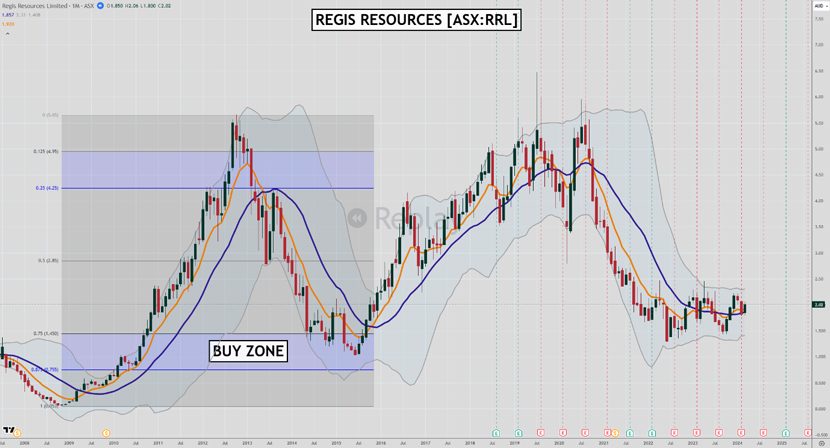Click the TradingView logo on the chart
The width and height of the screenshot is (830, 448).
(x=8, y=430)
